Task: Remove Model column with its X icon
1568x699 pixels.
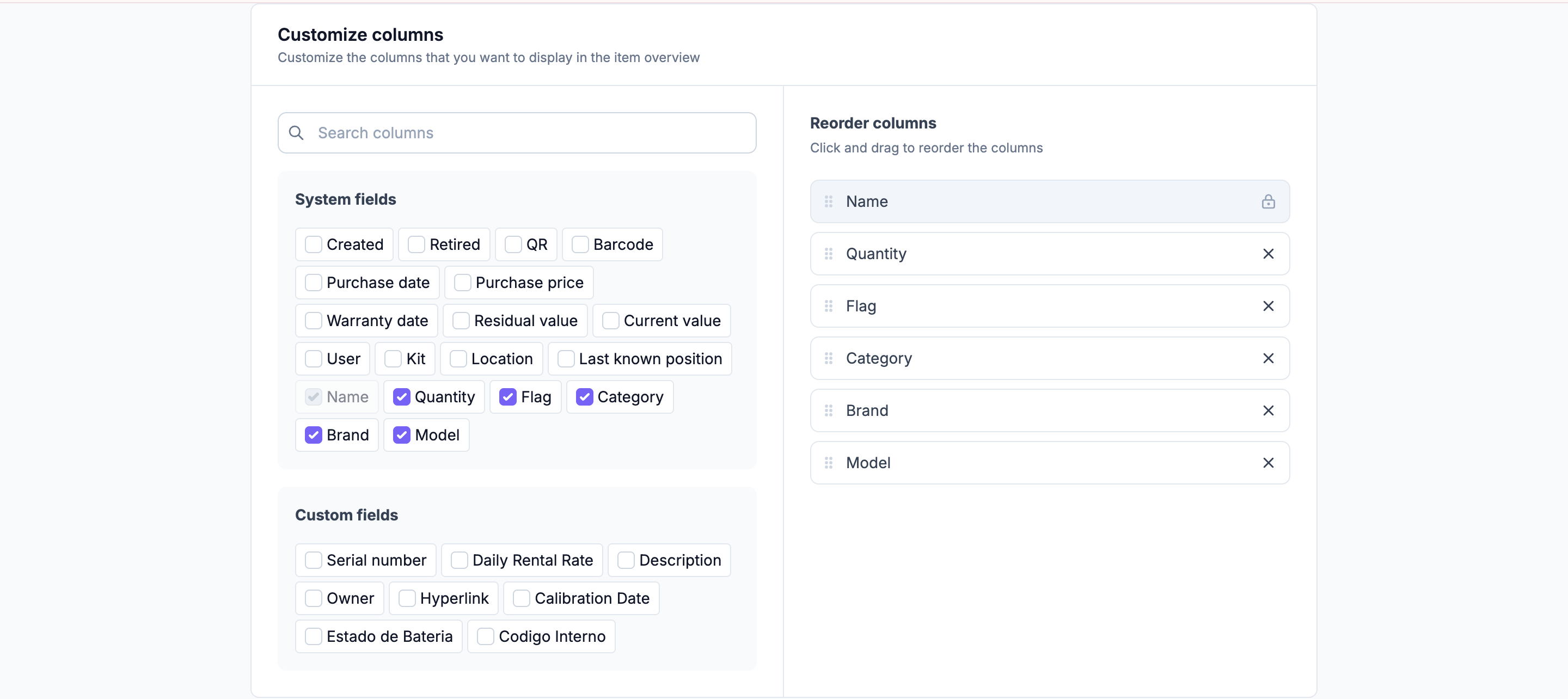Action: point(1268,463)
